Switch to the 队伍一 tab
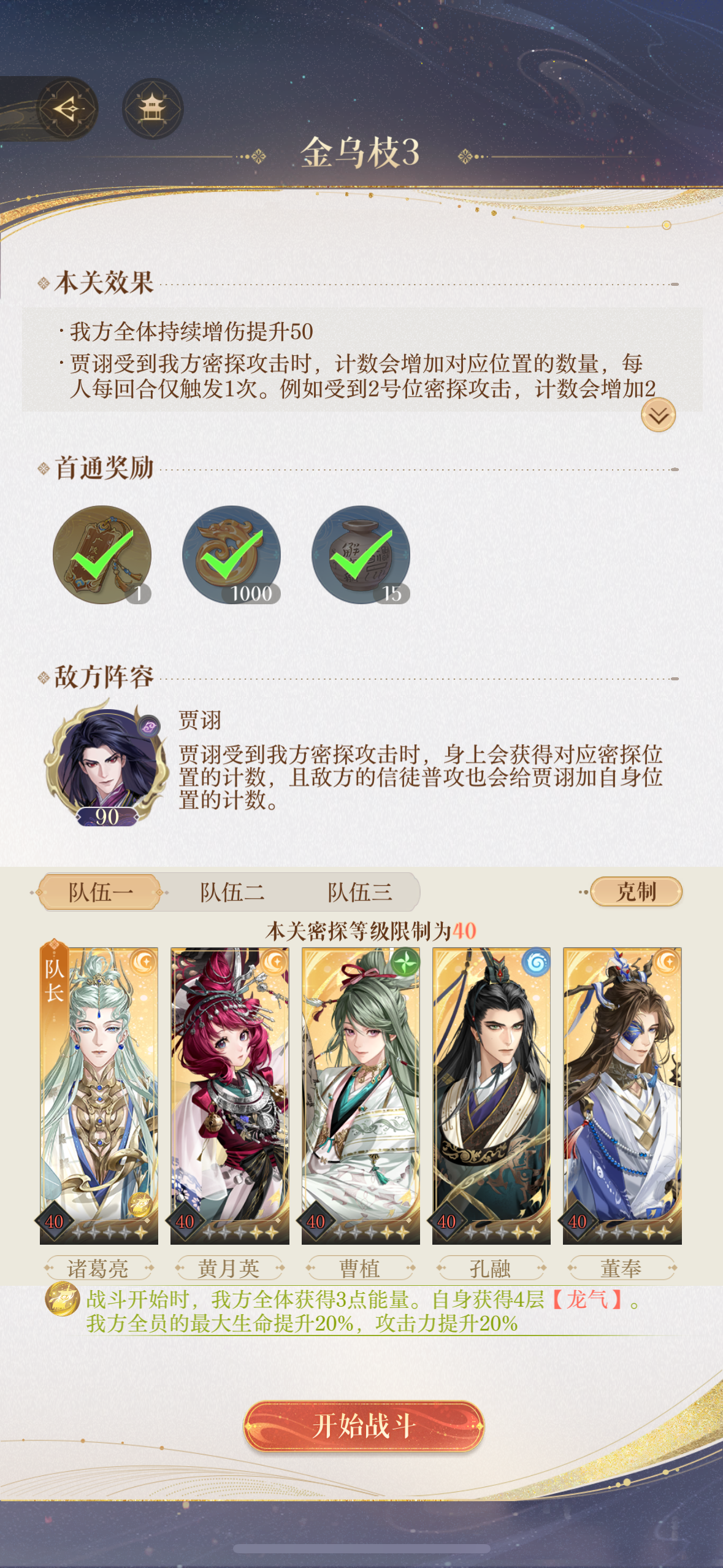The height and width of the screenshot is (1568, 723). click(x=101, y=892)
